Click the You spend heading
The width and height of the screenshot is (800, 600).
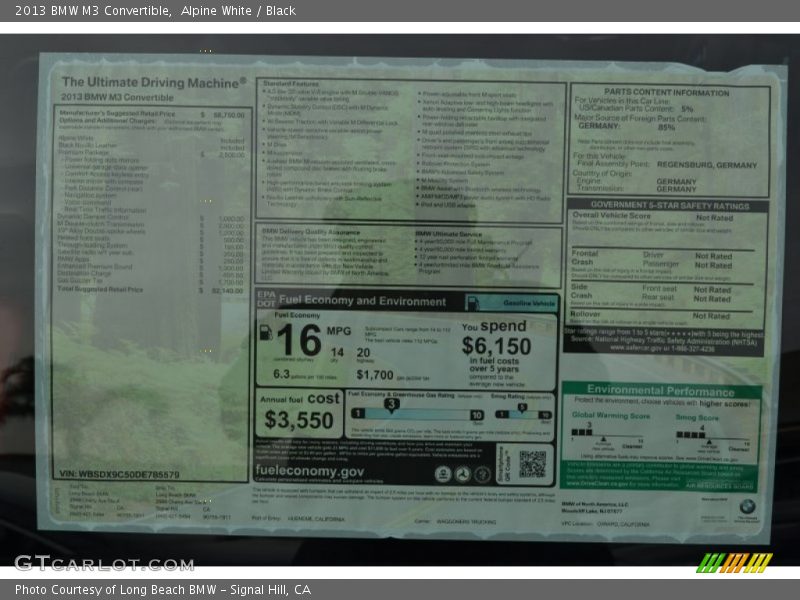tap(494, 326)
